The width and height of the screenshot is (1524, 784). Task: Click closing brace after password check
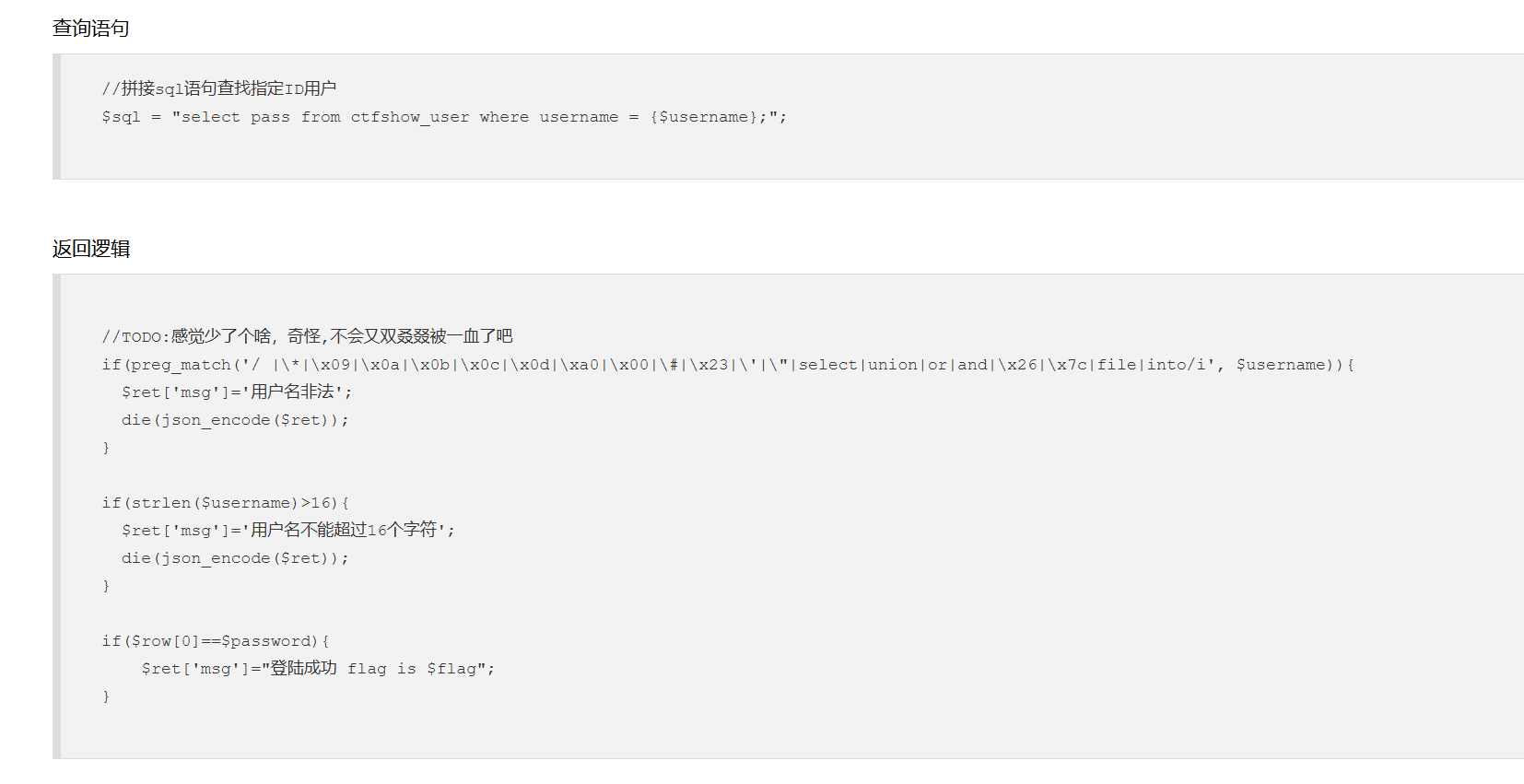[x=106, y=696]
